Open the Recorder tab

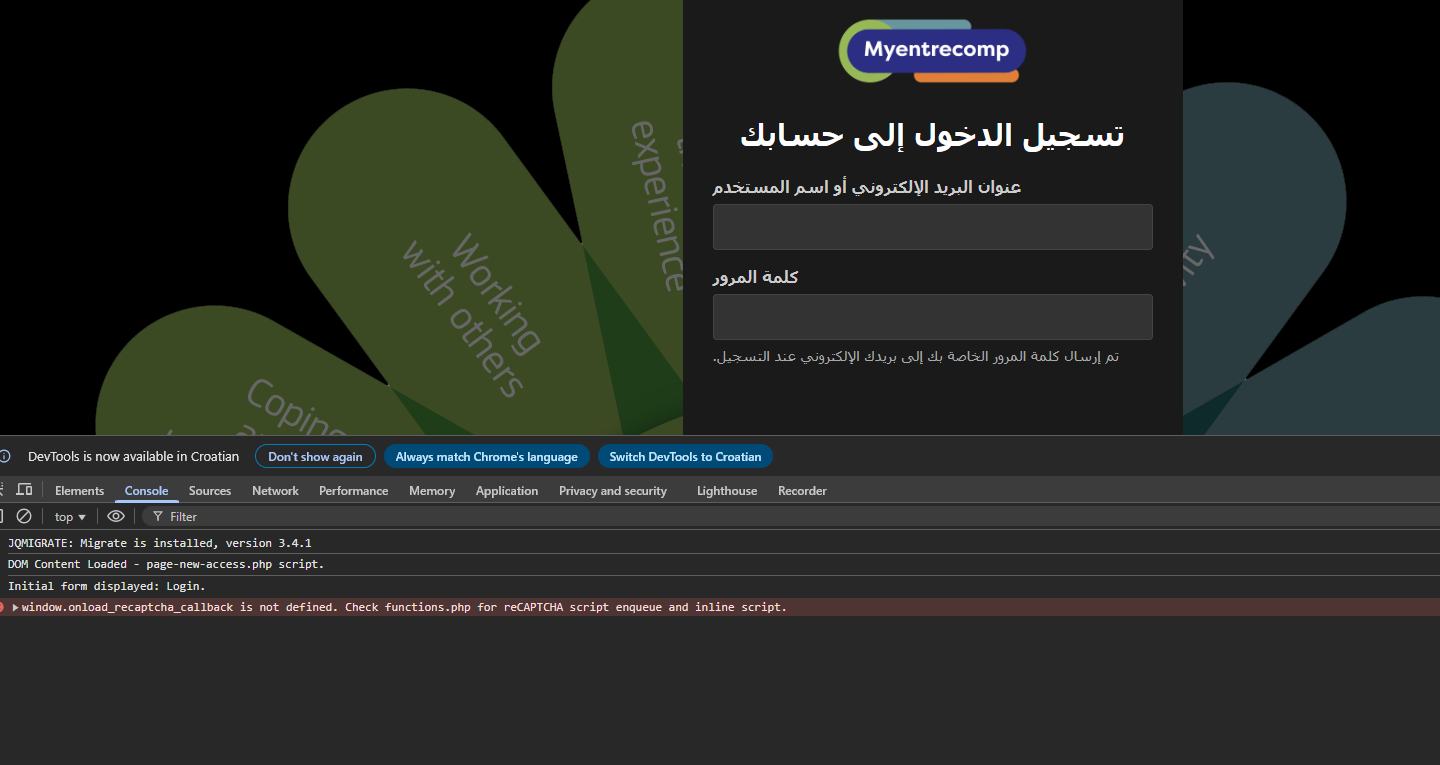tap(802, 491)
